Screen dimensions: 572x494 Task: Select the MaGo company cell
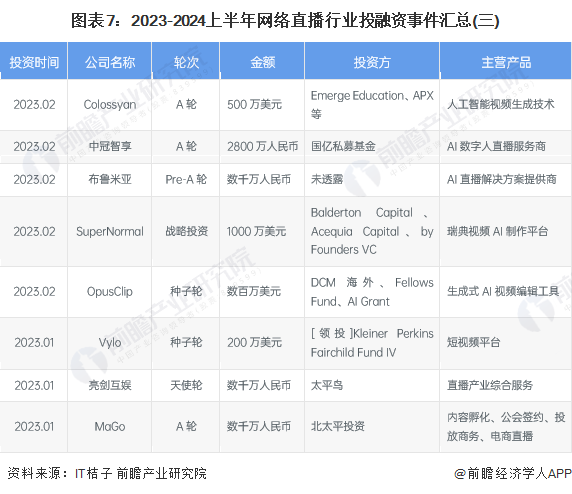110,426
